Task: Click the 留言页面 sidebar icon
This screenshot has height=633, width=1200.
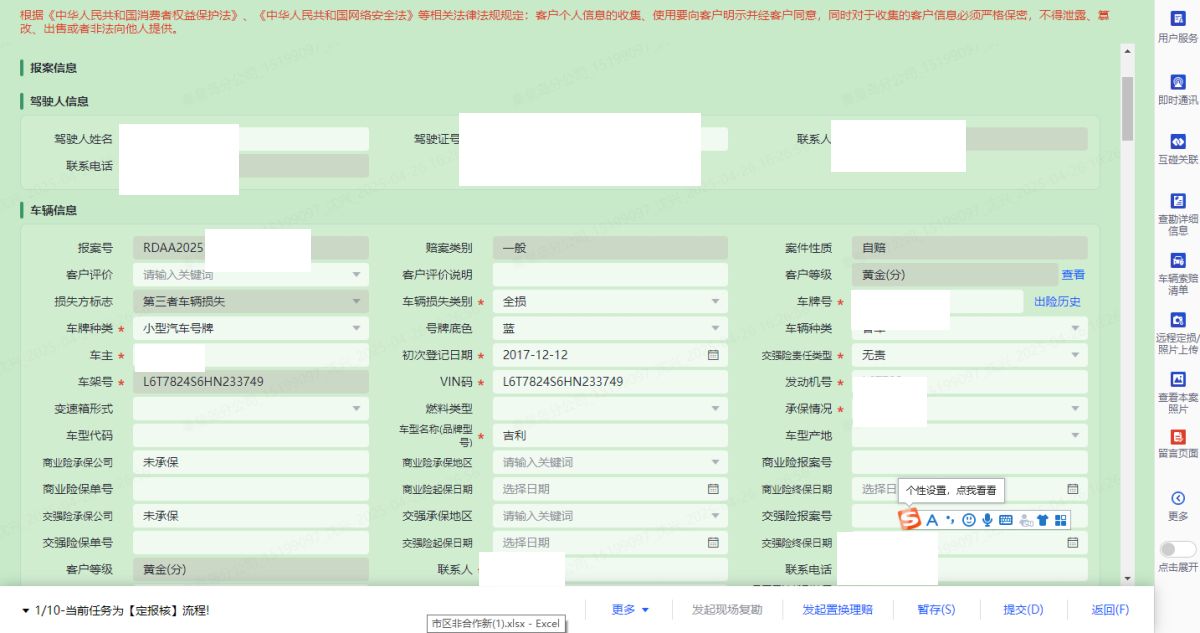Action: coord(1177,442)
